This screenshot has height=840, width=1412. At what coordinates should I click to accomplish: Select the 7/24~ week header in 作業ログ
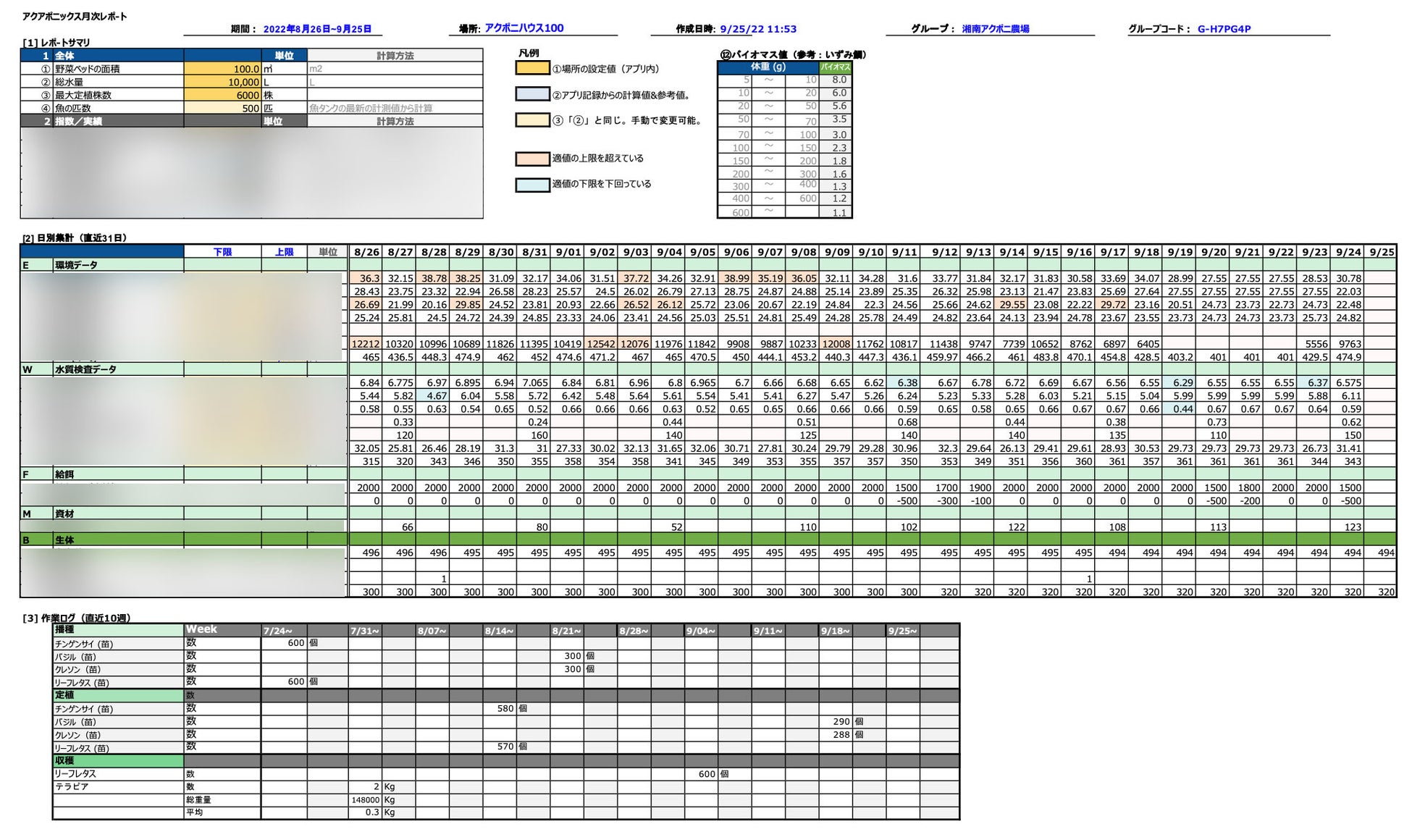click(279, 631)
